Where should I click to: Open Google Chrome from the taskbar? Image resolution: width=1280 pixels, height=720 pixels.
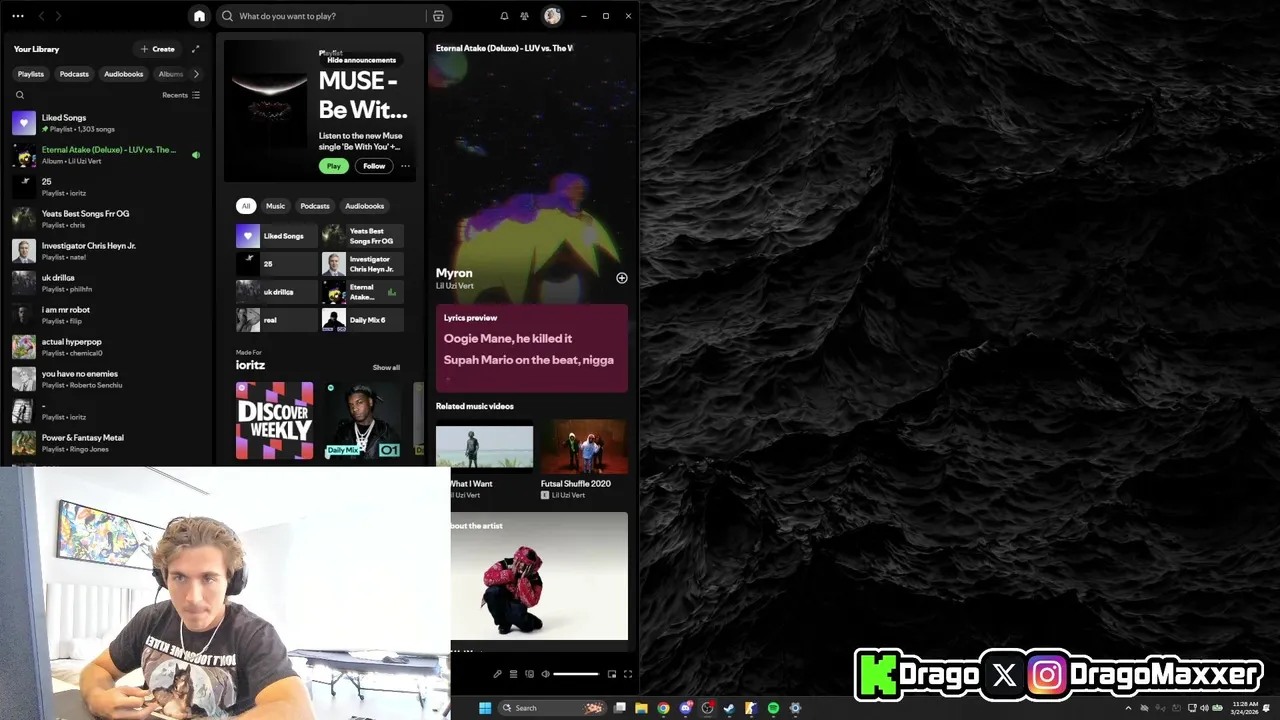pos(663,708)
